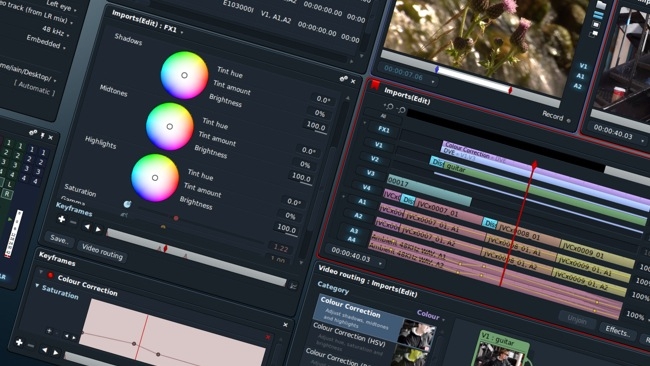Toggle the red Colour Correction enable dot
This screenshot has width=650, height=366.
pos(51,275)
